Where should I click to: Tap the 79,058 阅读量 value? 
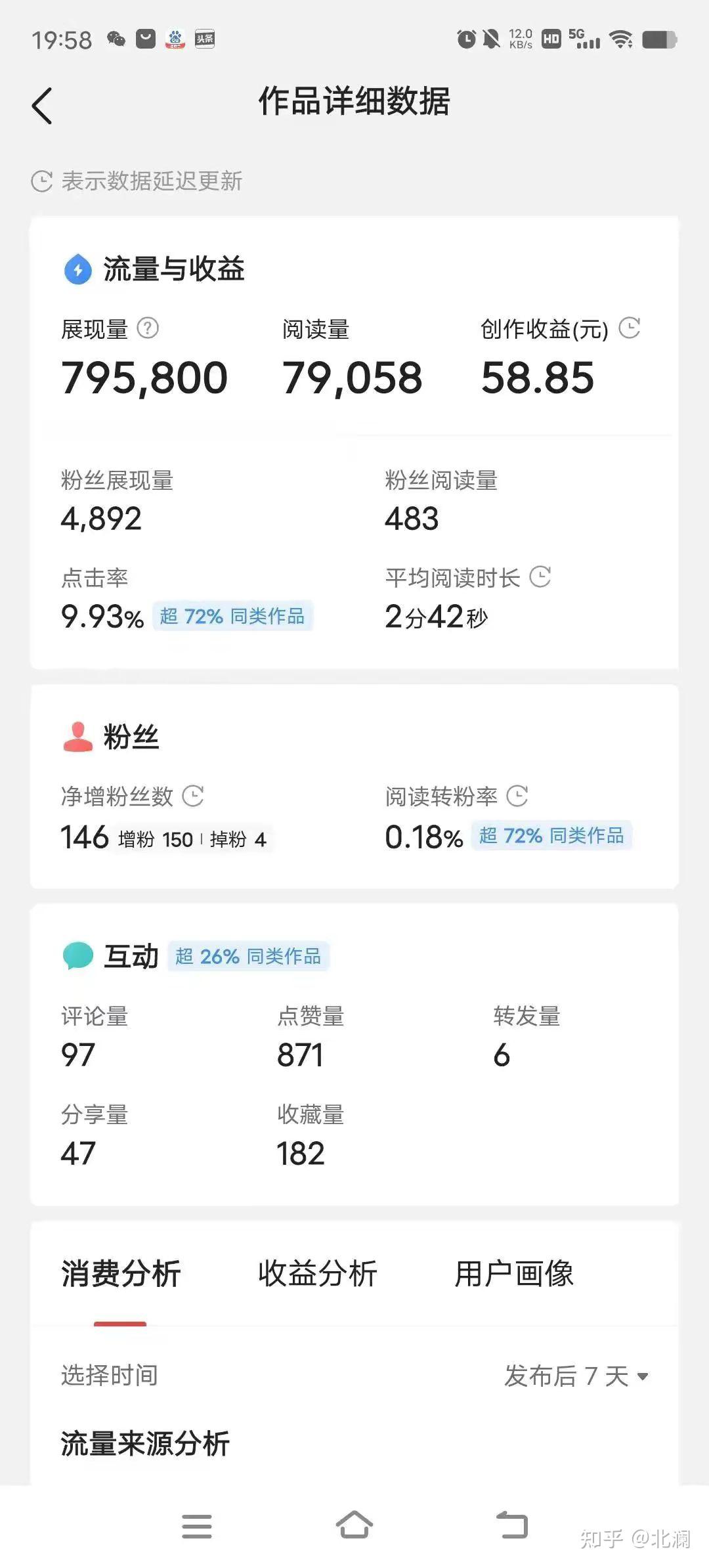tap(353, 378)
